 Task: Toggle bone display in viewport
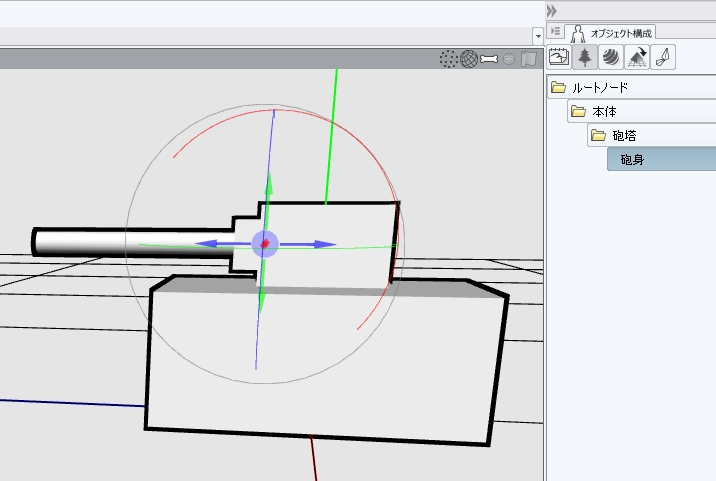pos(489,59)
